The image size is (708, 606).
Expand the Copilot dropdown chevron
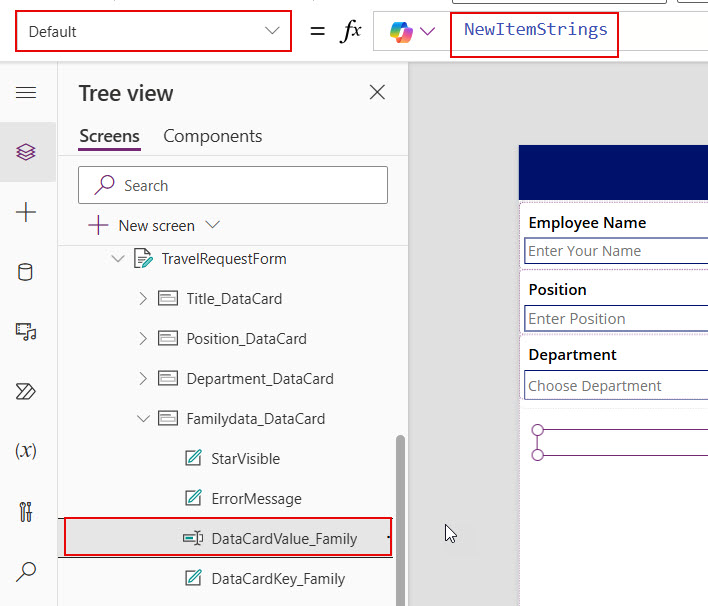click(427, 31)
